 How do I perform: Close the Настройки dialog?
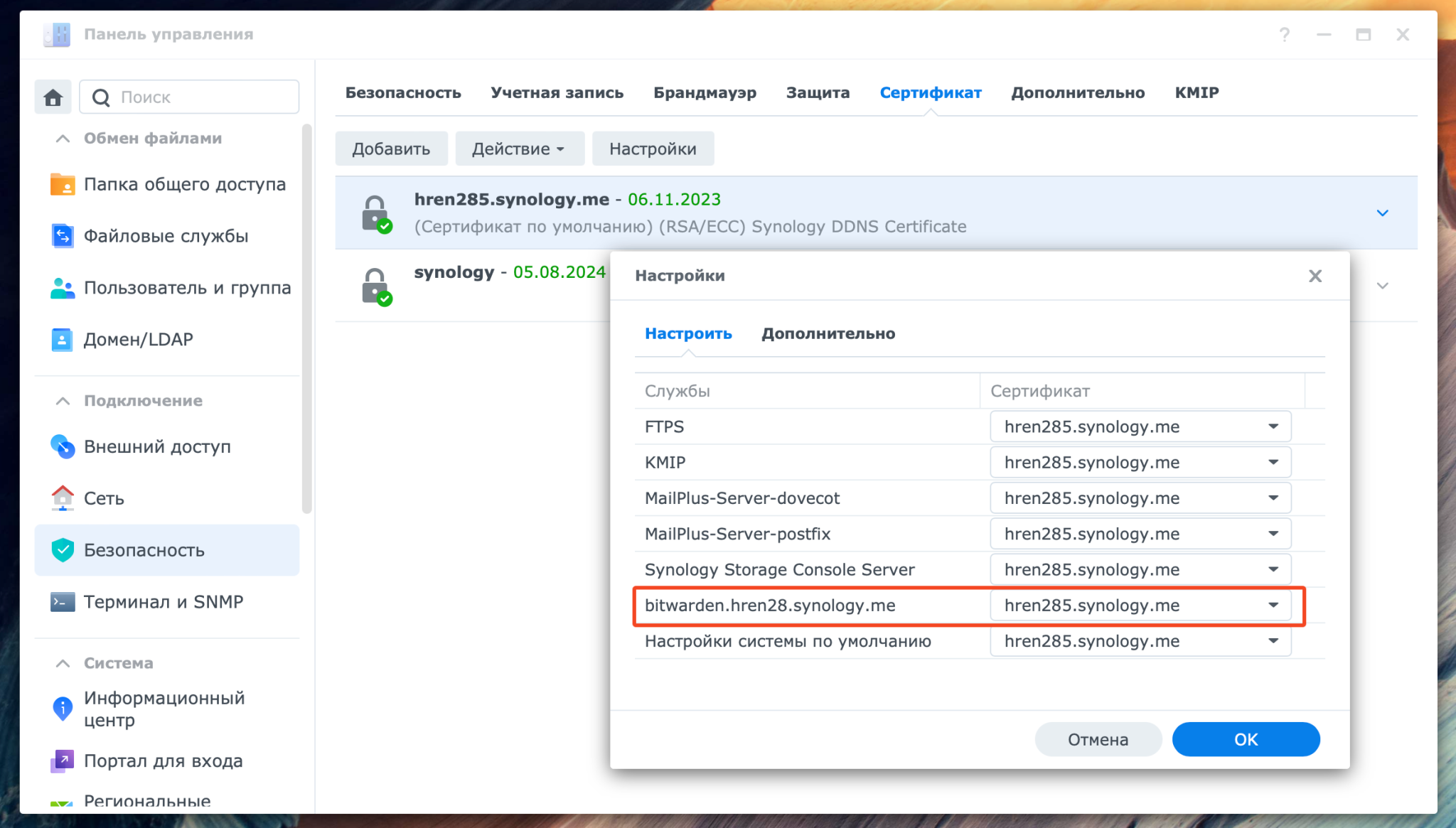(x=1315, y=276)
